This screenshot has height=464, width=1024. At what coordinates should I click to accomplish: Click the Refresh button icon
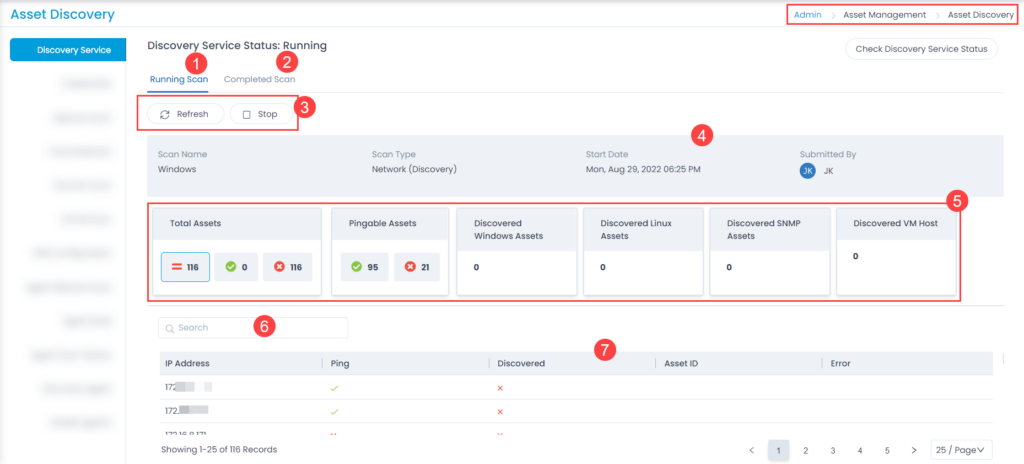165,114
